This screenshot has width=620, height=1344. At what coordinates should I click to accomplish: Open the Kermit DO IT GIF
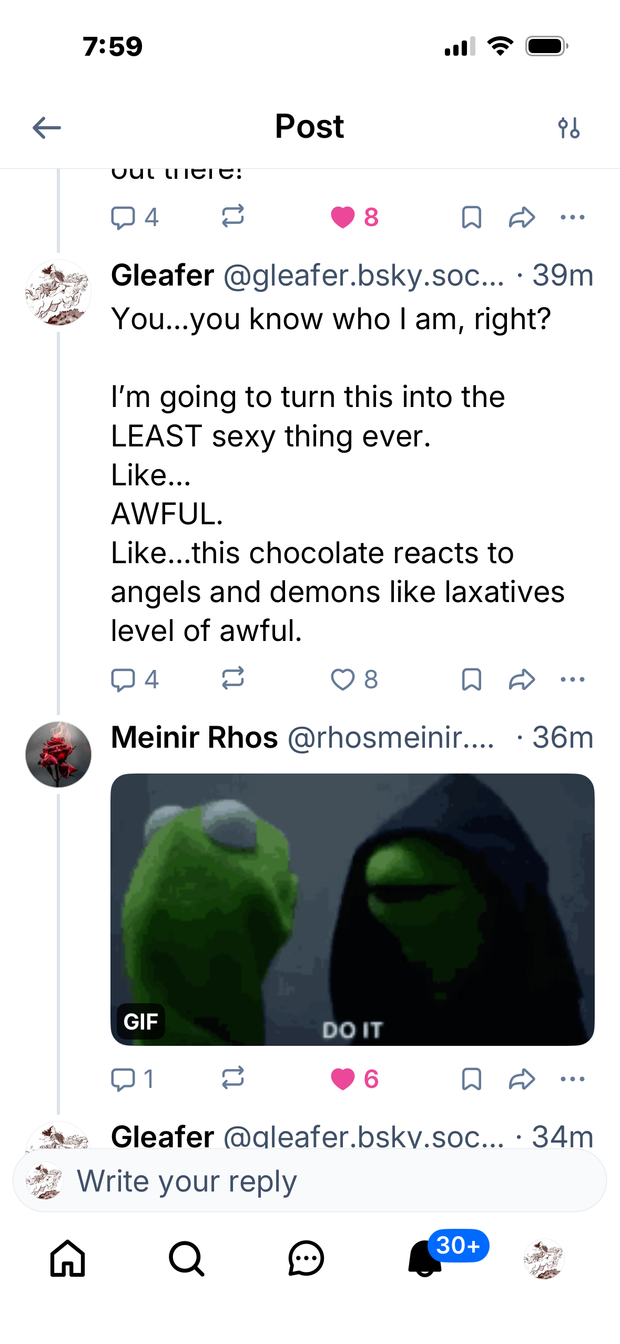pyautogui.click(x=352, y=909)
